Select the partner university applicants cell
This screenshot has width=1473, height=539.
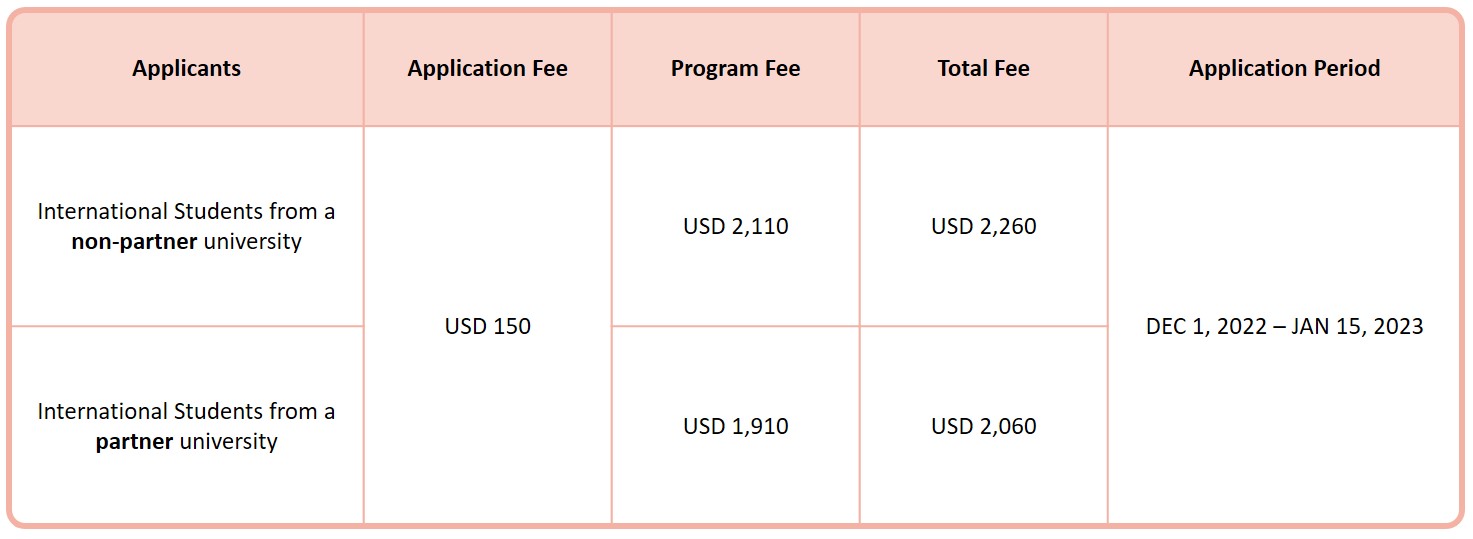click(186, 425)
